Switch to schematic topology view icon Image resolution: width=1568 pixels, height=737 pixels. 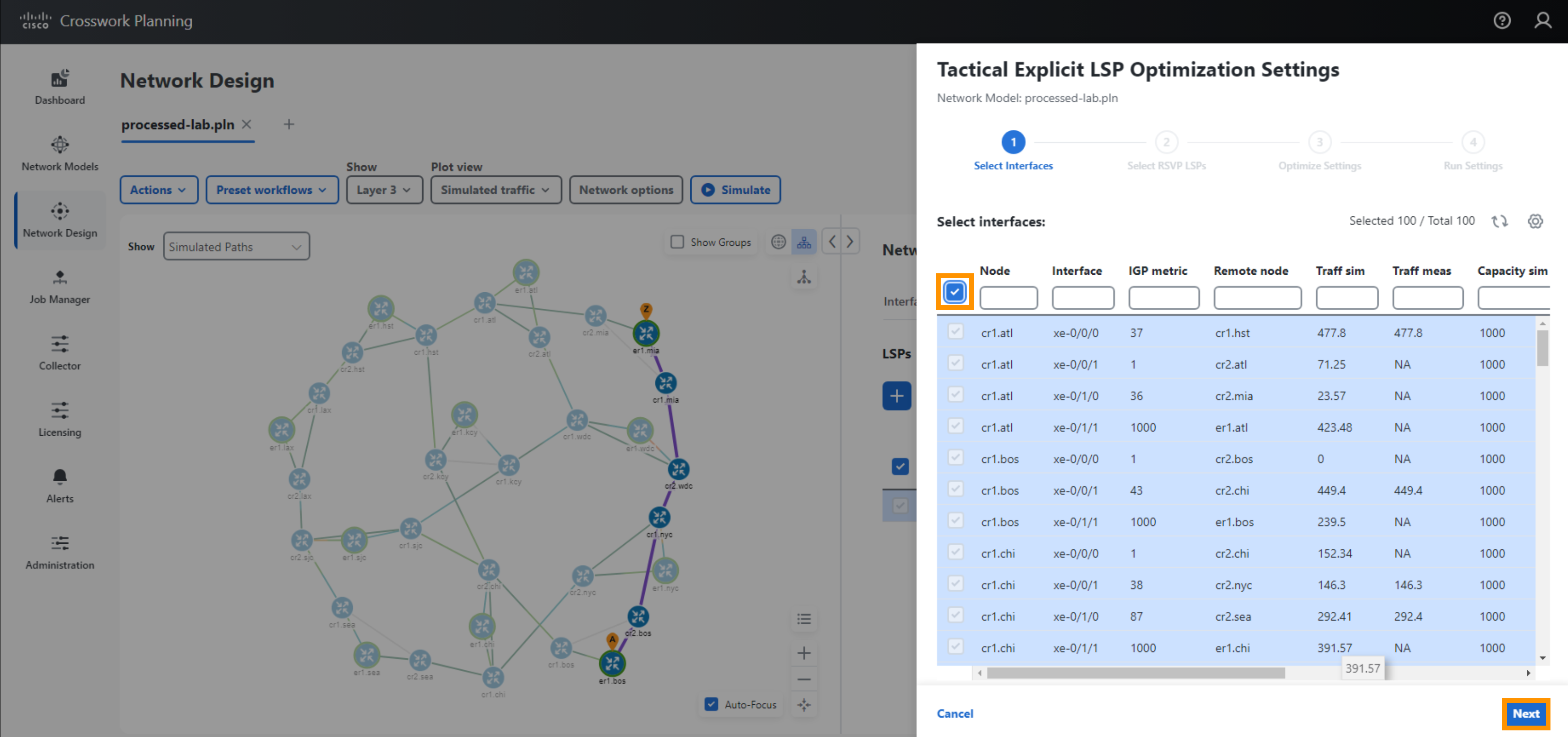[x=803, y=242]
